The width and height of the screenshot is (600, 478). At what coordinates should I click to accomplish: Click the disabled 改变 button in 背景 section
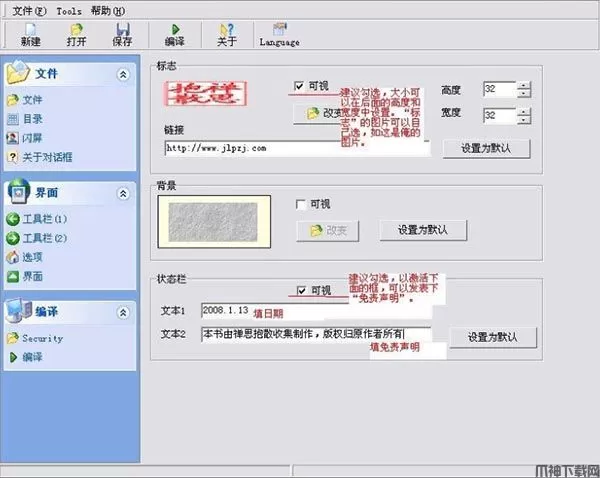click(328, 230)
